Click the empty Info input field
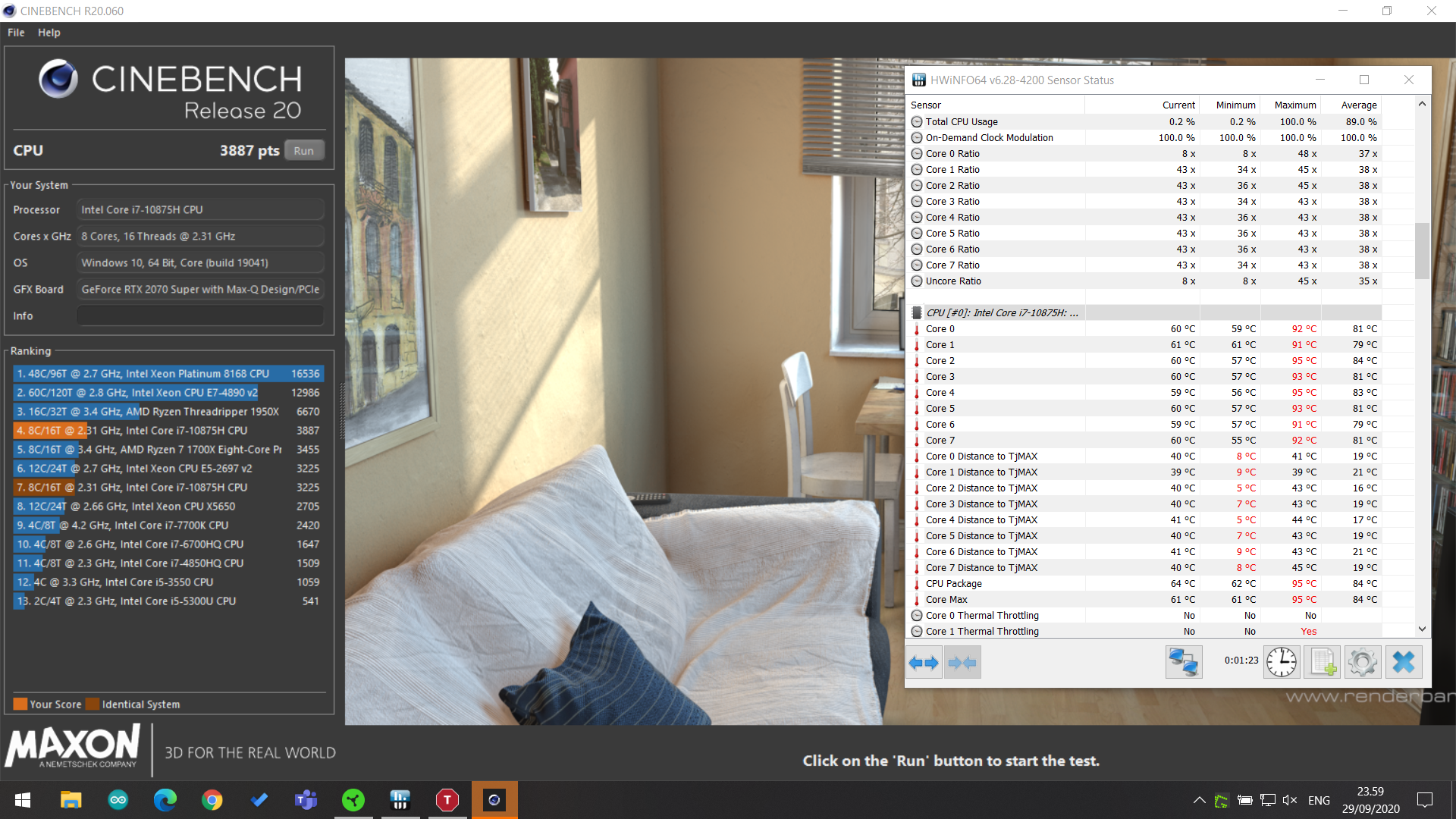Image resolution: width=1456 pixels, height=819 pixels. pyautogui.click(x=200, y=316)
